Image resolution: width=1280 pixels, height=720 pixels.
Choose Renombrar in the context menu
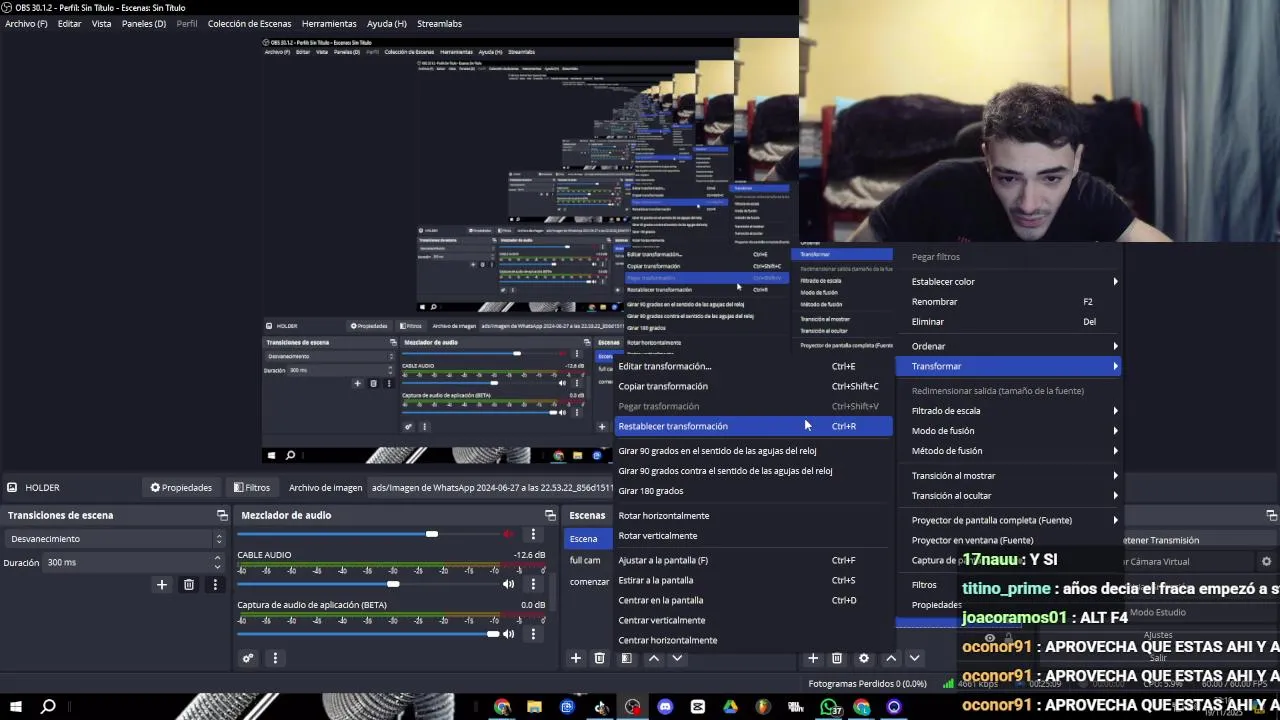1008,302
